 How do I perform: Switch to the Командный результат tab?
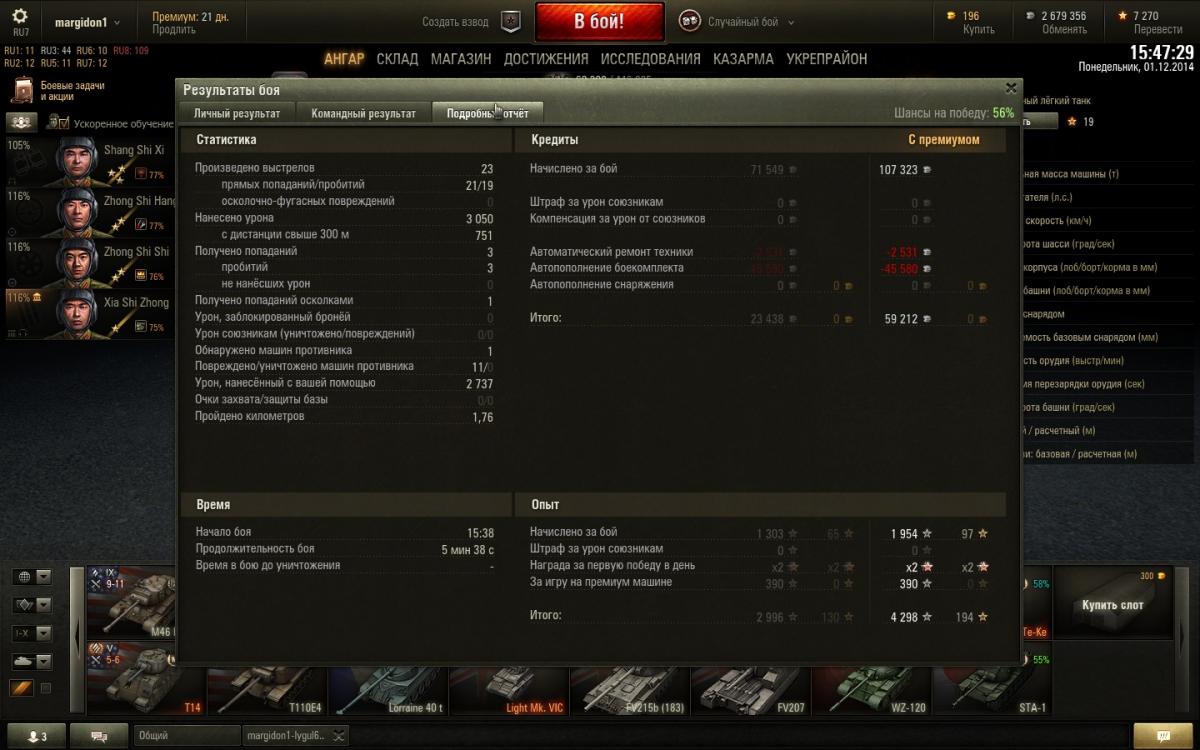pyautogui.click(x=363, y=113)
